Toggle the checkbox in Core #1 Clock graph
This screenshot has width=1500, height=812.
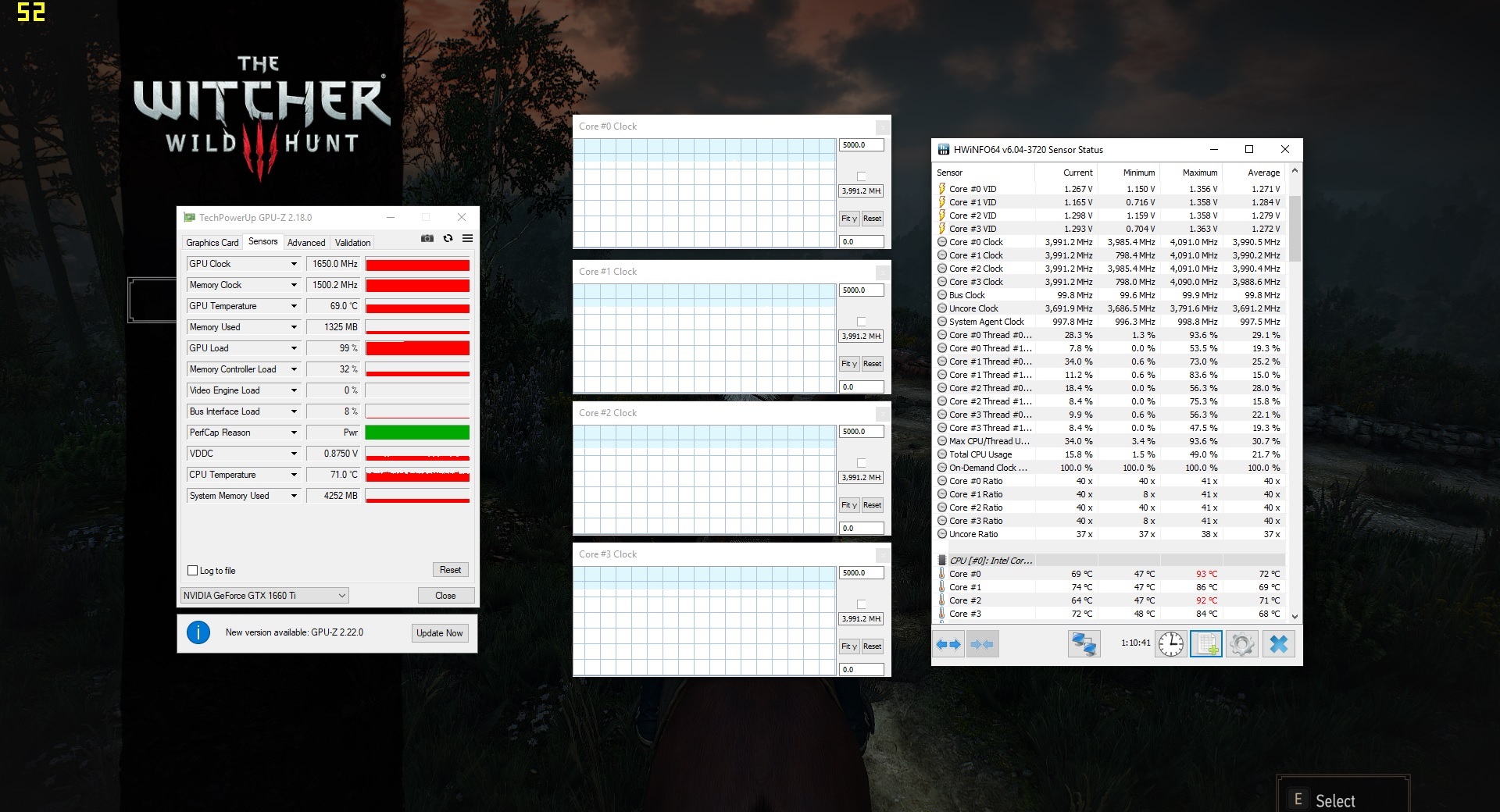click(x=861, y=322)
